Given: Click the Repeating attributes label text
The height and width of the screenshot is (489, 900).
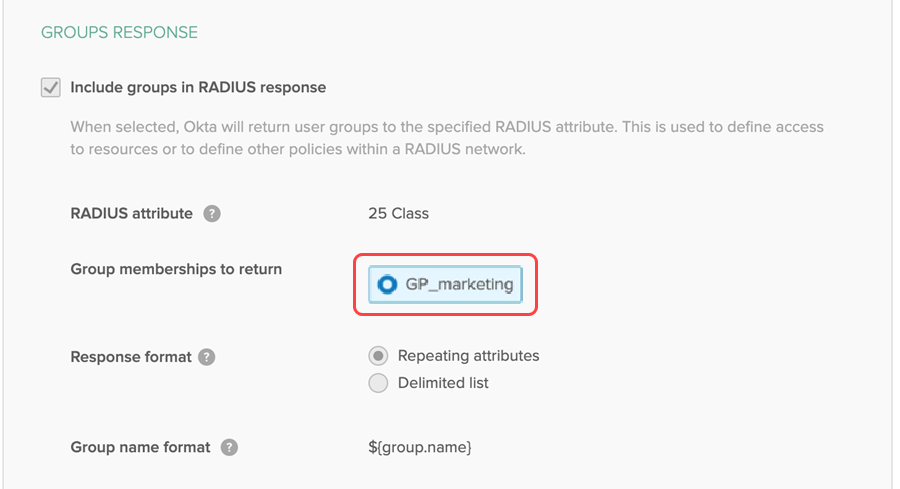Looking at the screenshot, I should 468,356.
